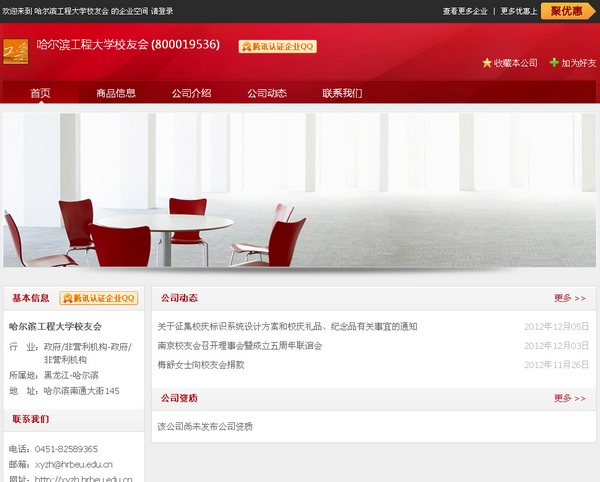Open the 公司介绍 tab
The width and height of the screenshot is (600, 482).
click(191, 93)
